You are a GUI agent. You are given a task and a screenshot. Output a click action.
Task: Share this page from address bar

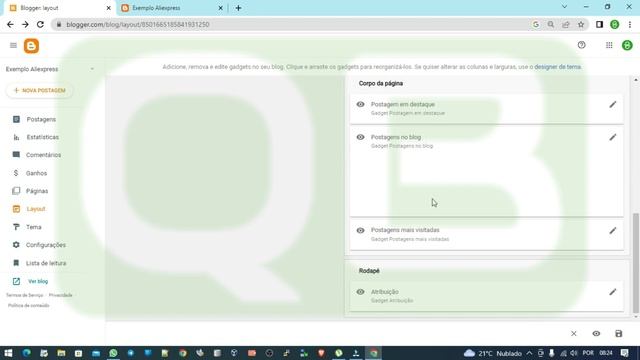[566, 24]
